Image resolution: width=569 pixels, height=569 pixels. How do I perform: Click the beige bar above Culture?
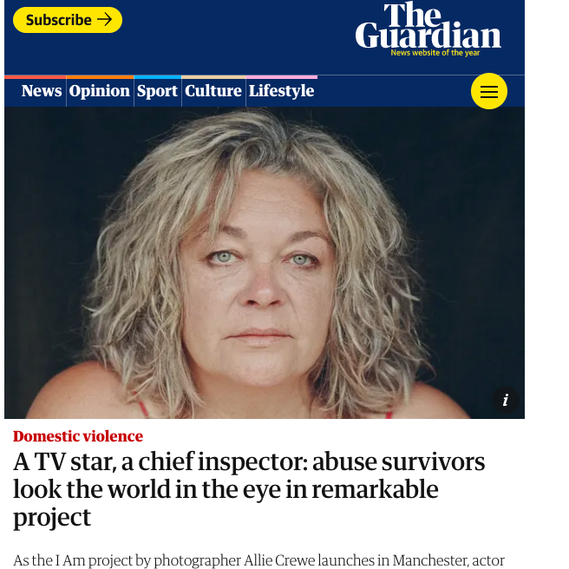click(x=213, y=77)
